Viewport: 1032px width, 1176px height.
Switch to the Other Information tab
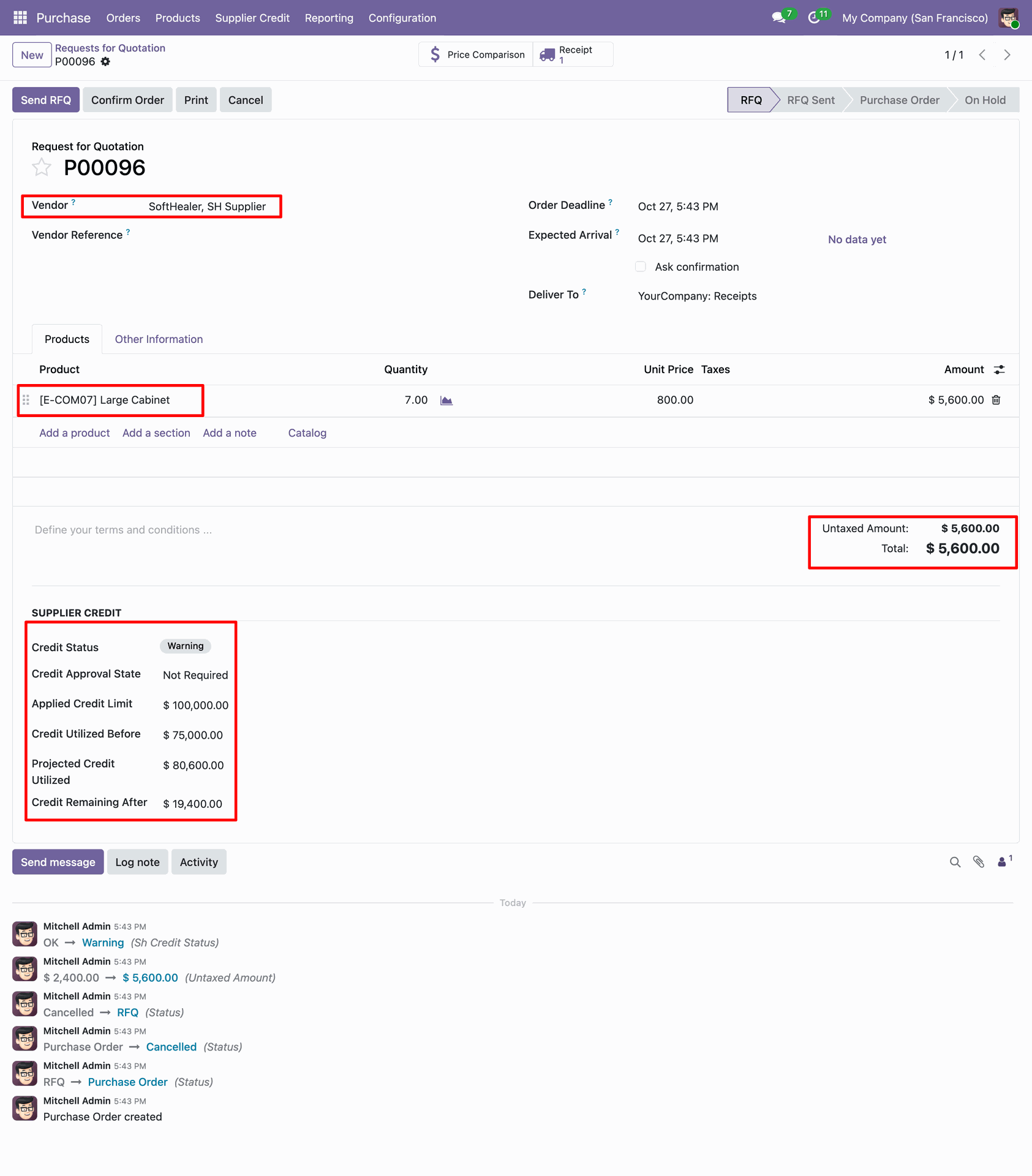159,339
